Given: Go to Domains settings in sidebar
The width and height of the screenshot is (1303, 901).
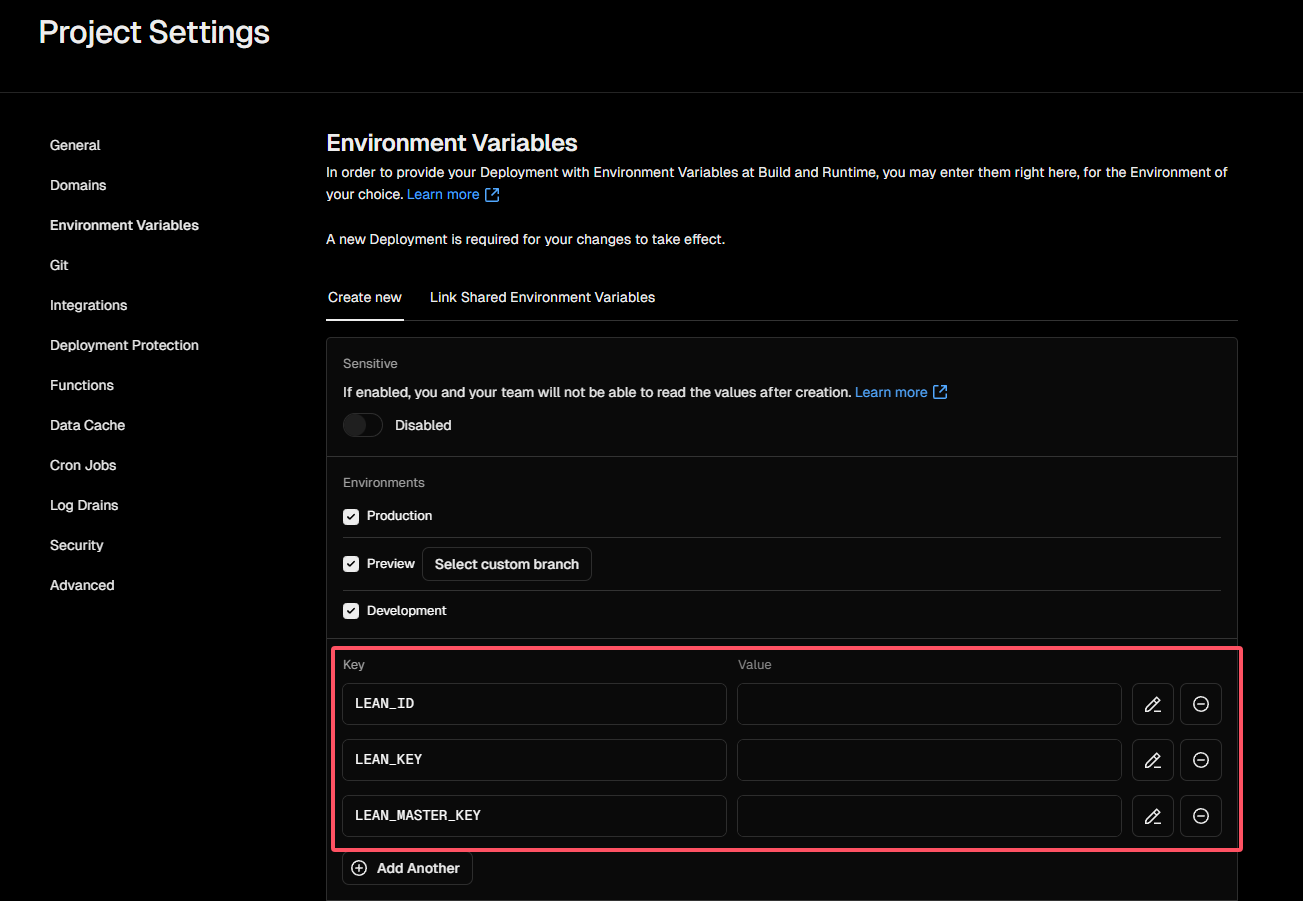Looking at the screenshot, I should (x=78, y=185).
